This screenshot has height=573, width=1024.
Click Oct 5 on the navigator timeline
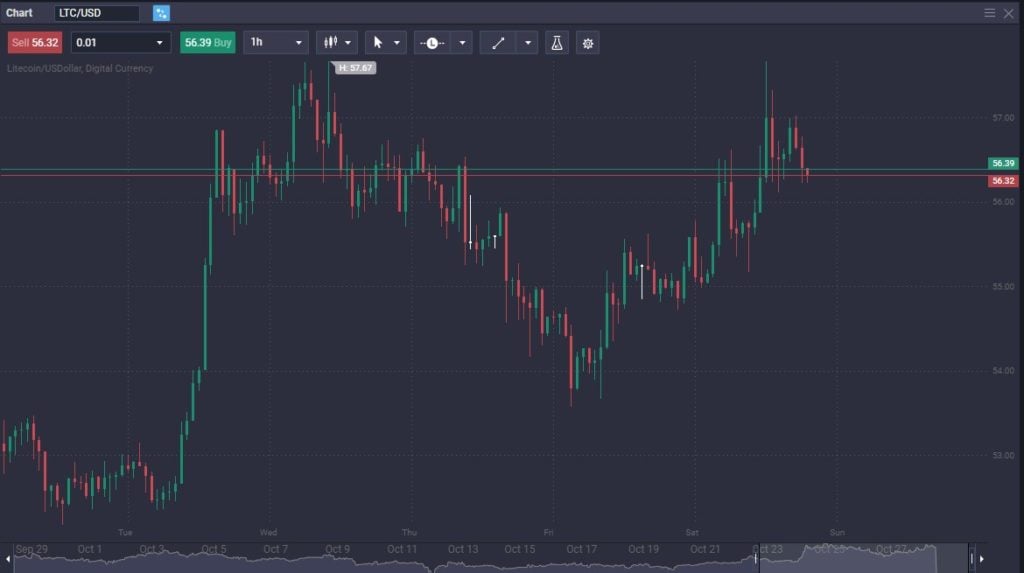click(214, 549)
